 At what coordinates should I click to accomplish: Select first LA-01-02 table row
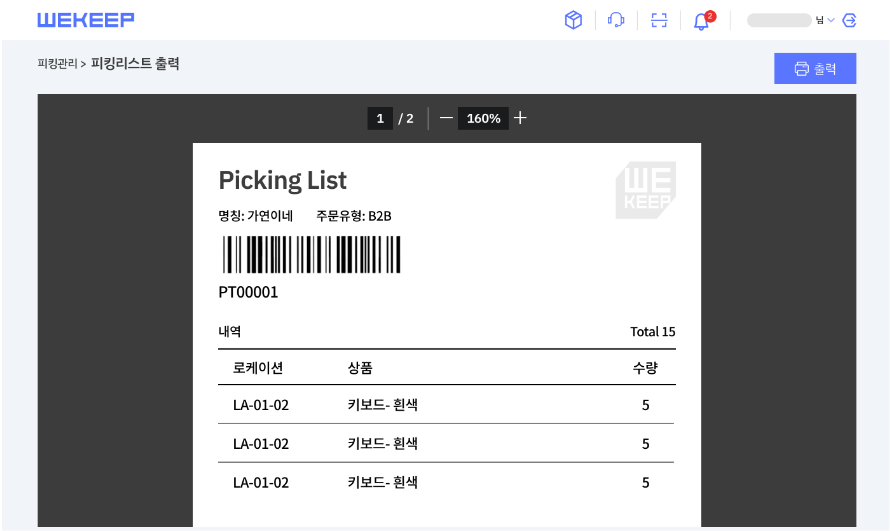(x=447, y=404)
